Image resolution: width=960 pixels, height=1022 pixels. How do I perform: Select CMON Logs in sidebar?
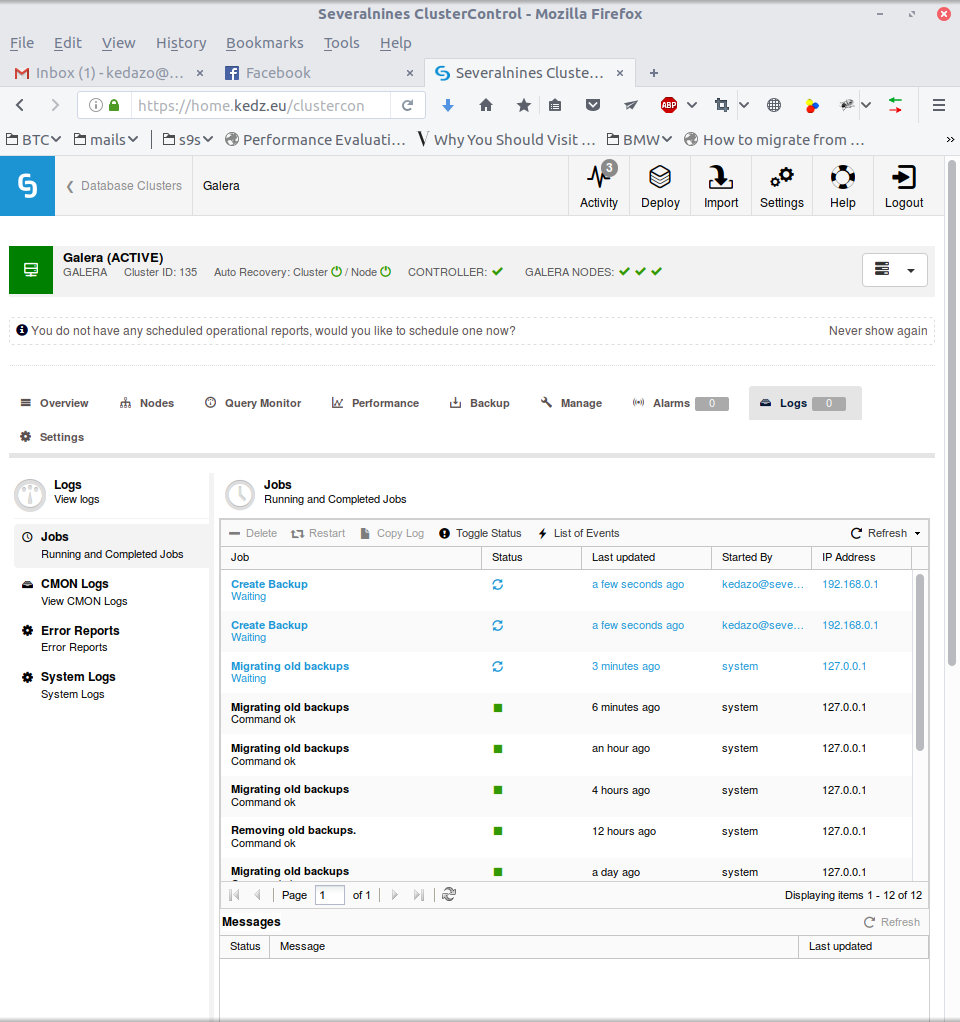[111, 592]
